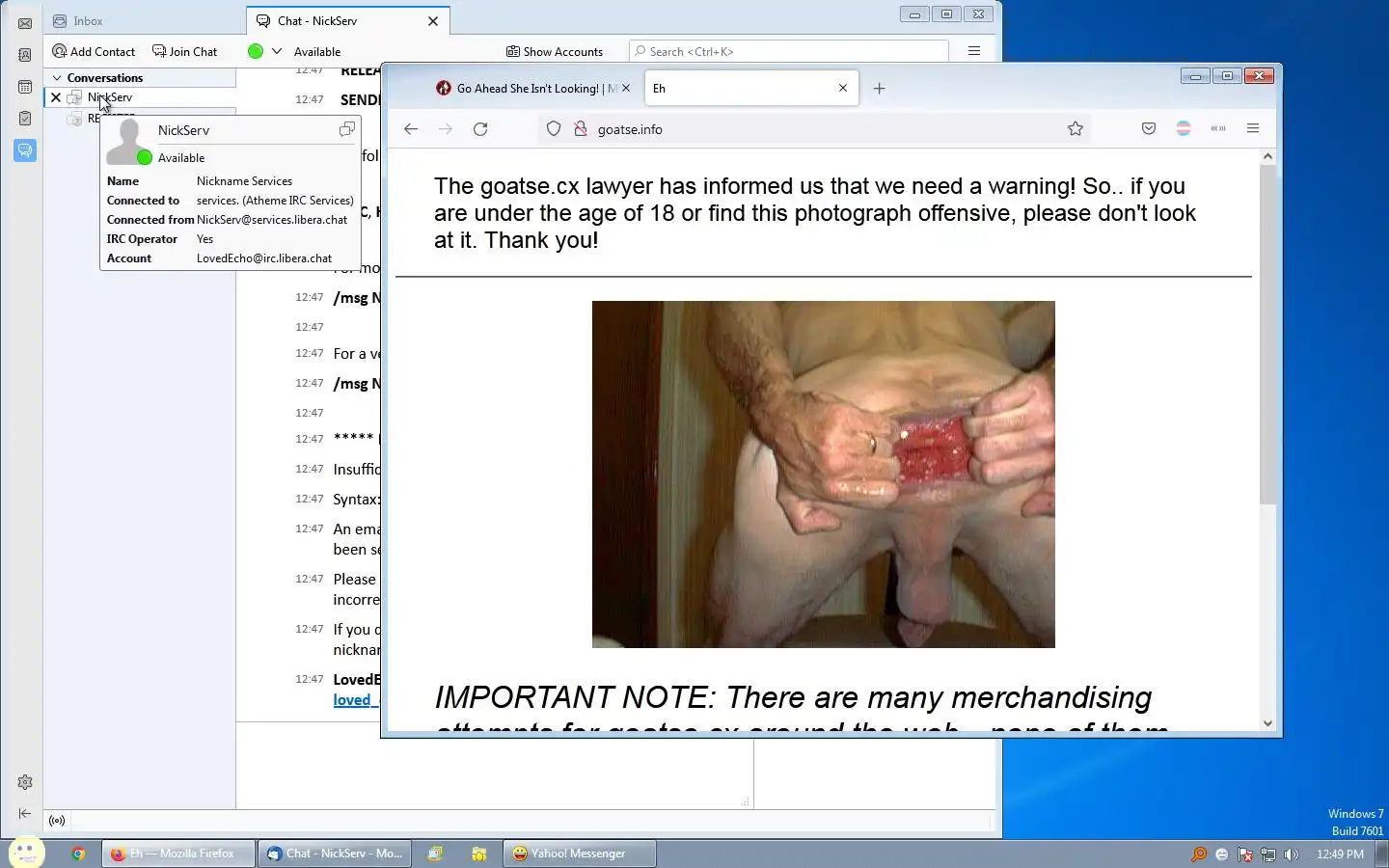
Task: Click the goatse.info address bar
Action: [815, 128]
